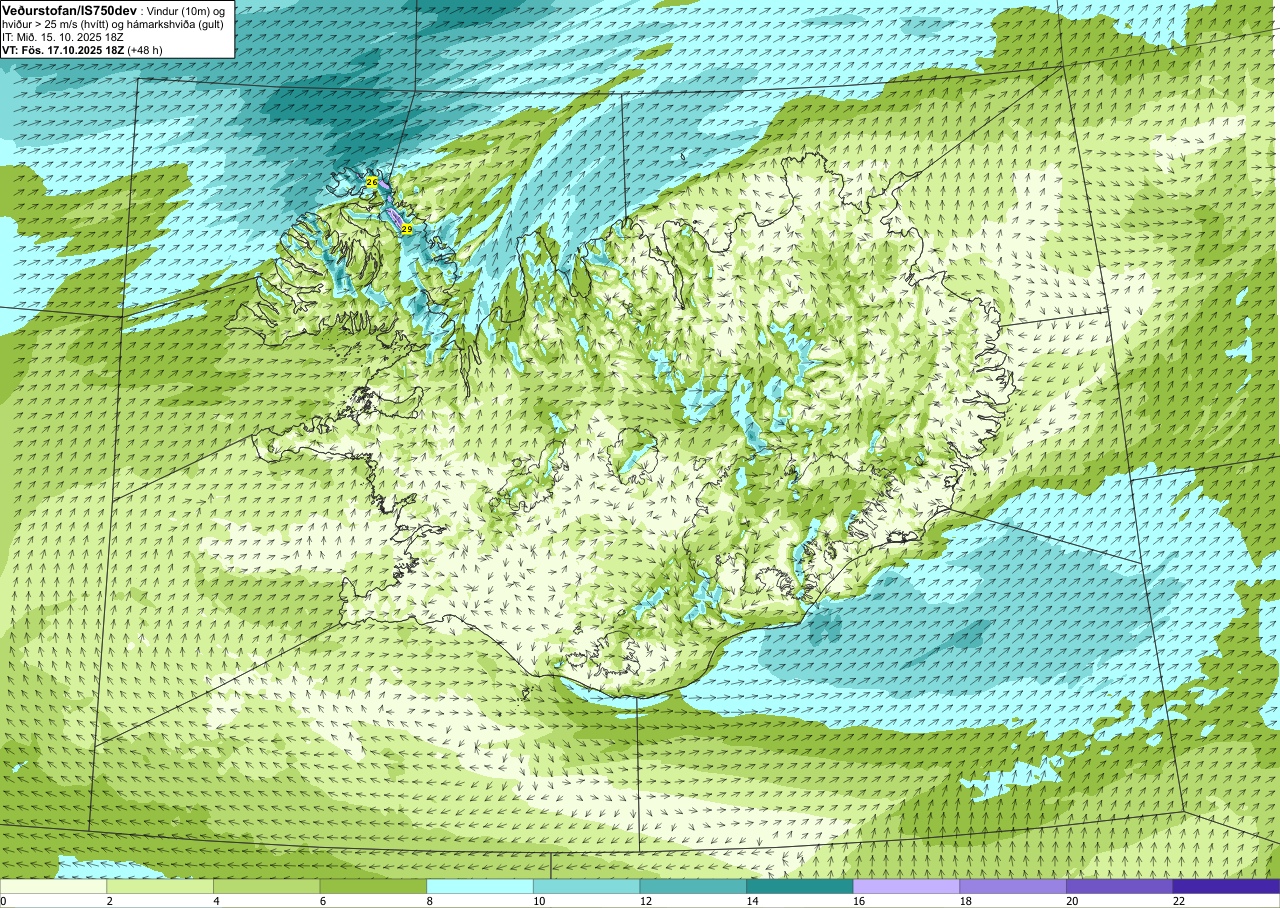This screenshot has height=908, width=1280.
Task: Click the legend tick value 20
Action: [1071, 901]
